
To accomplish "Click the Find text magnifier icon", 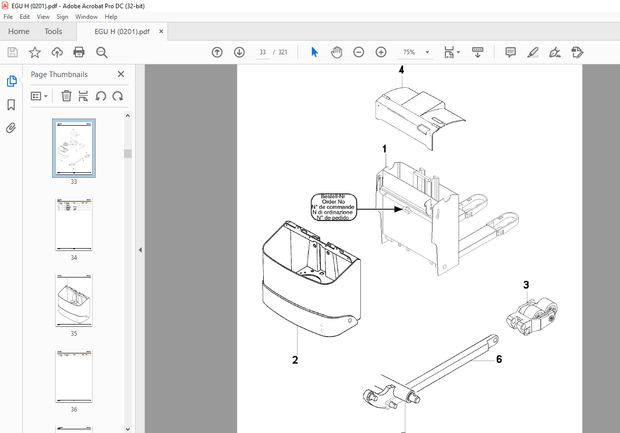I will pos(101,52).
